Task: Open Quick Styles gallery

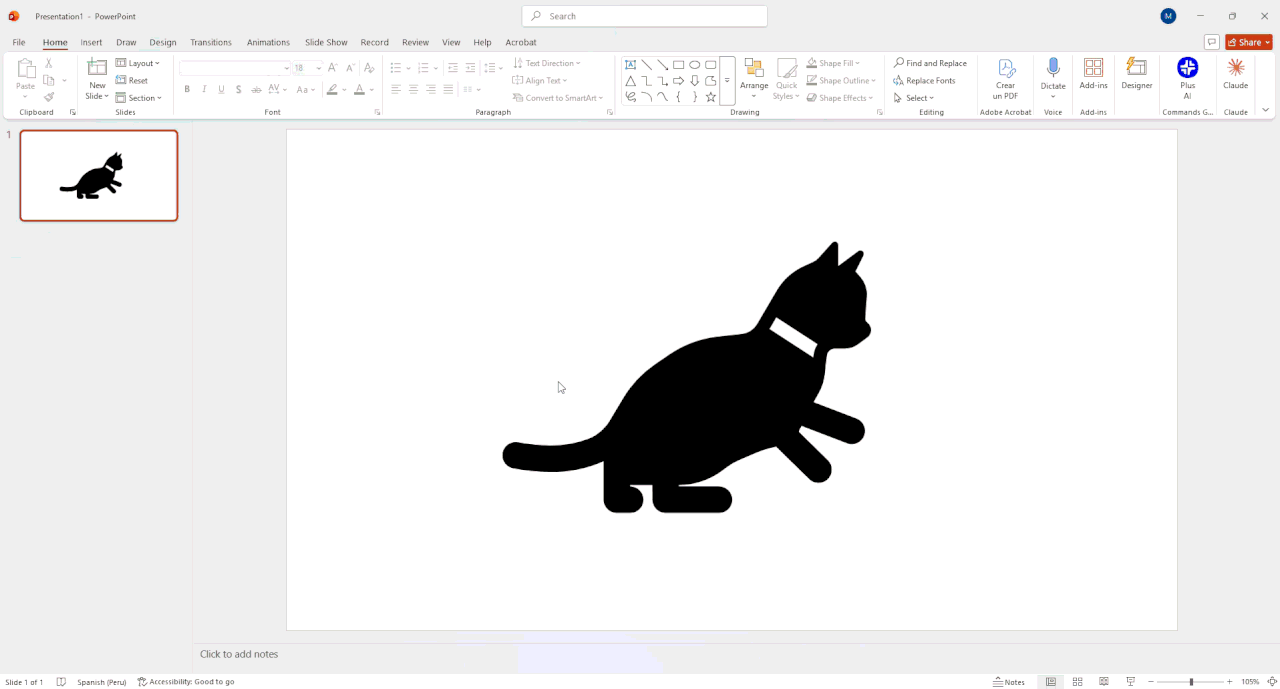Action: point(787,79)
